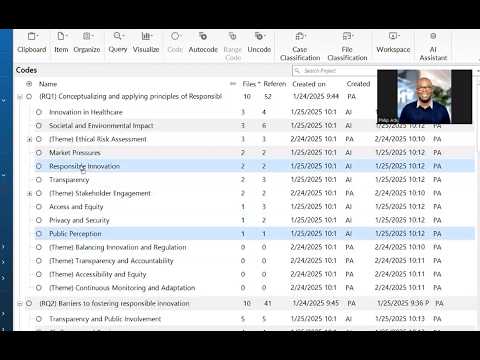Open the Workspace ribbon menu
This screenshot has width=480, height=360.
(x=393, y=43)
